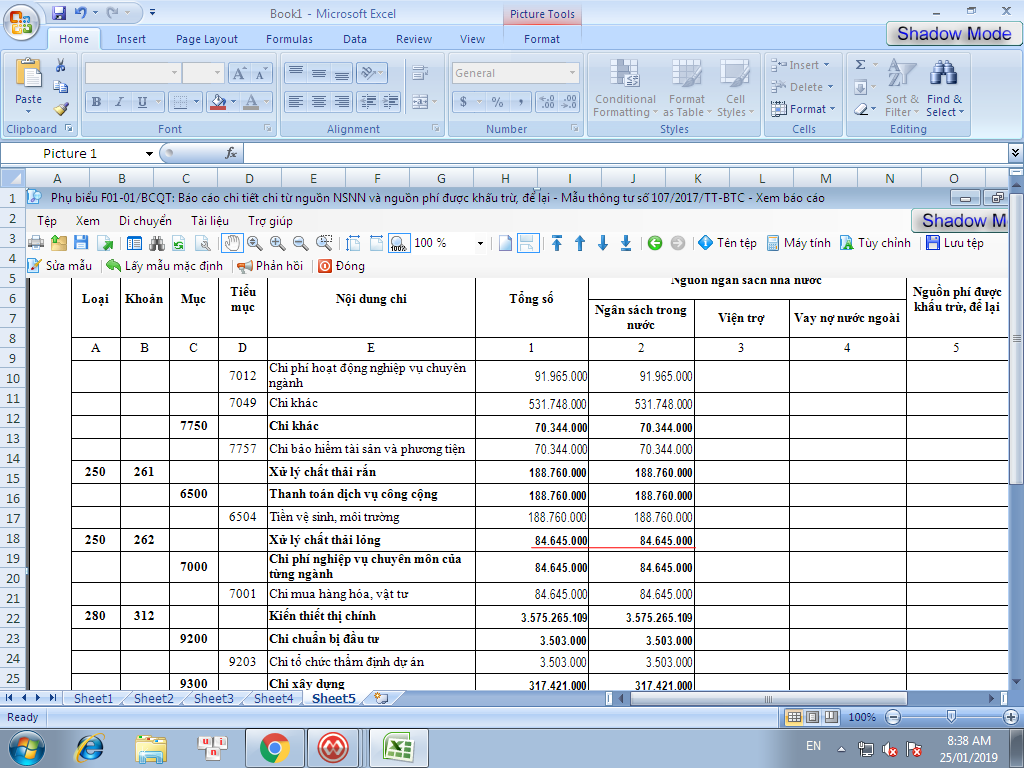Click the Office Button logo

pos(22,22)
